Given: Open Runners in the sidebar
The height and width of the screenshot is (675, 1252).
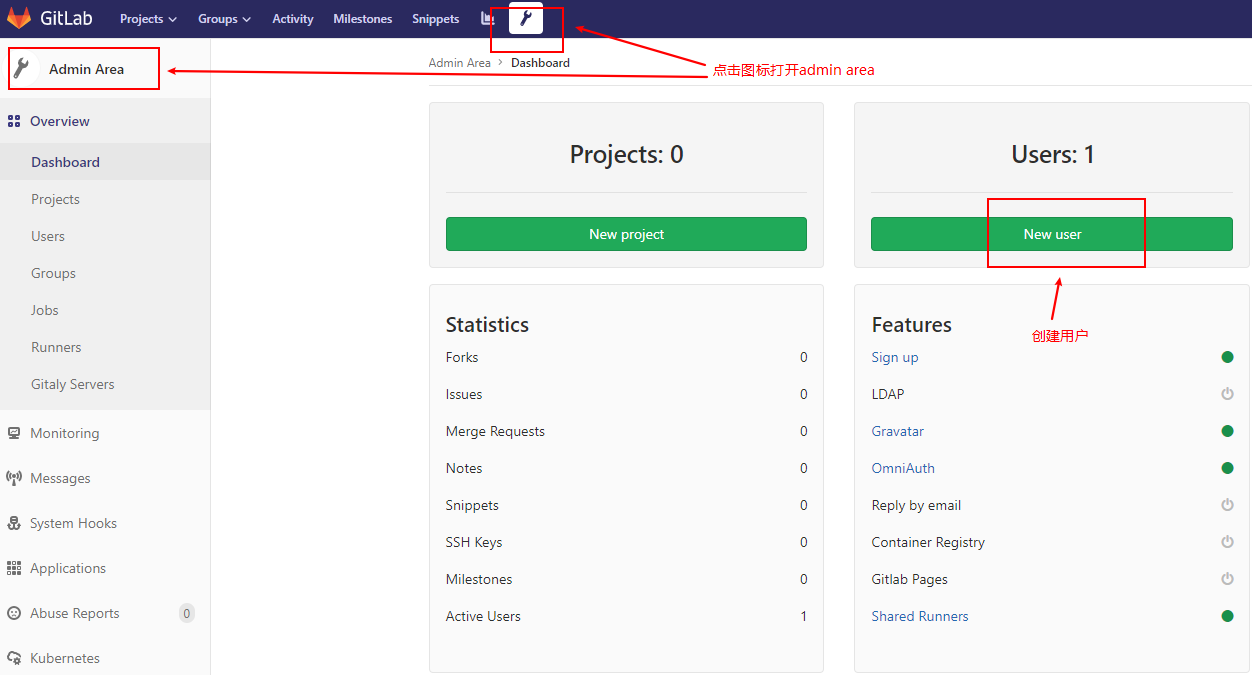Looking at the screenshot, I should (x=105, y=347).
